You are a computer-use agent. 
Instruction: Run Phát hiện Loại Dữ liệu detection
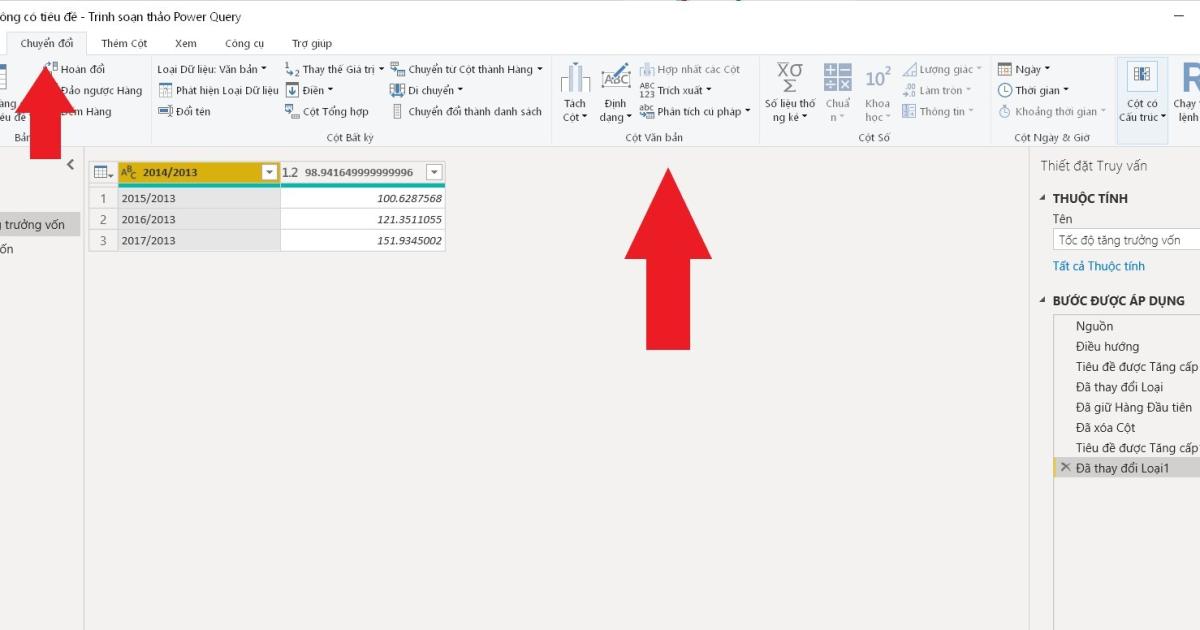coord(218,90)
